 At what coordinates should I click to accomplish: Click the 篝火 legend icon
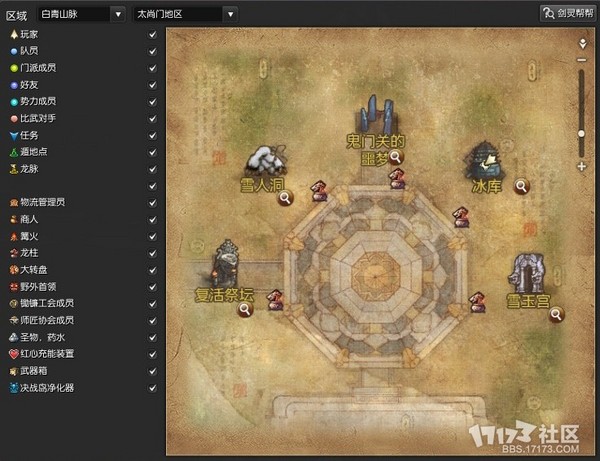(x=14, y=236)
